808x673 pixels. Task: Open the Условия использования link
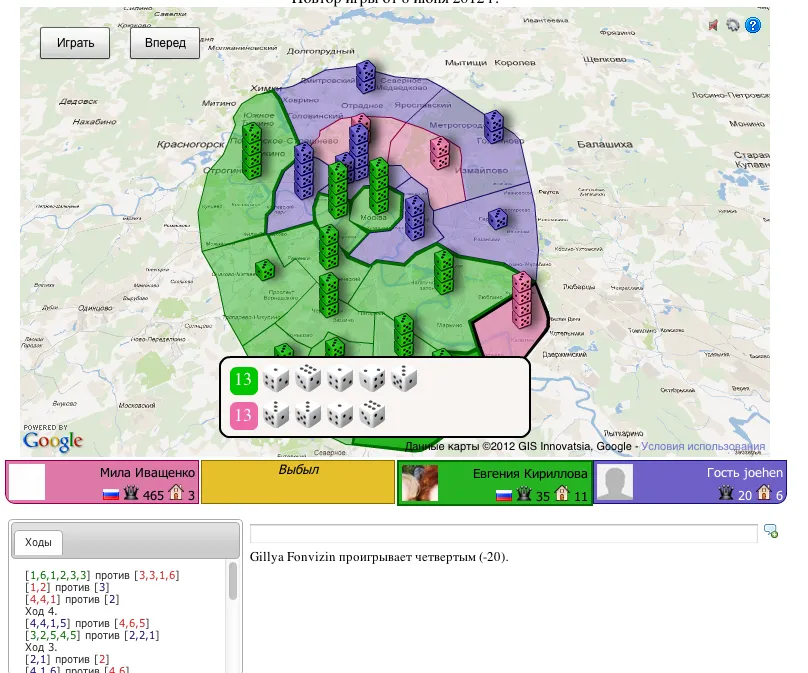point(703,447)
